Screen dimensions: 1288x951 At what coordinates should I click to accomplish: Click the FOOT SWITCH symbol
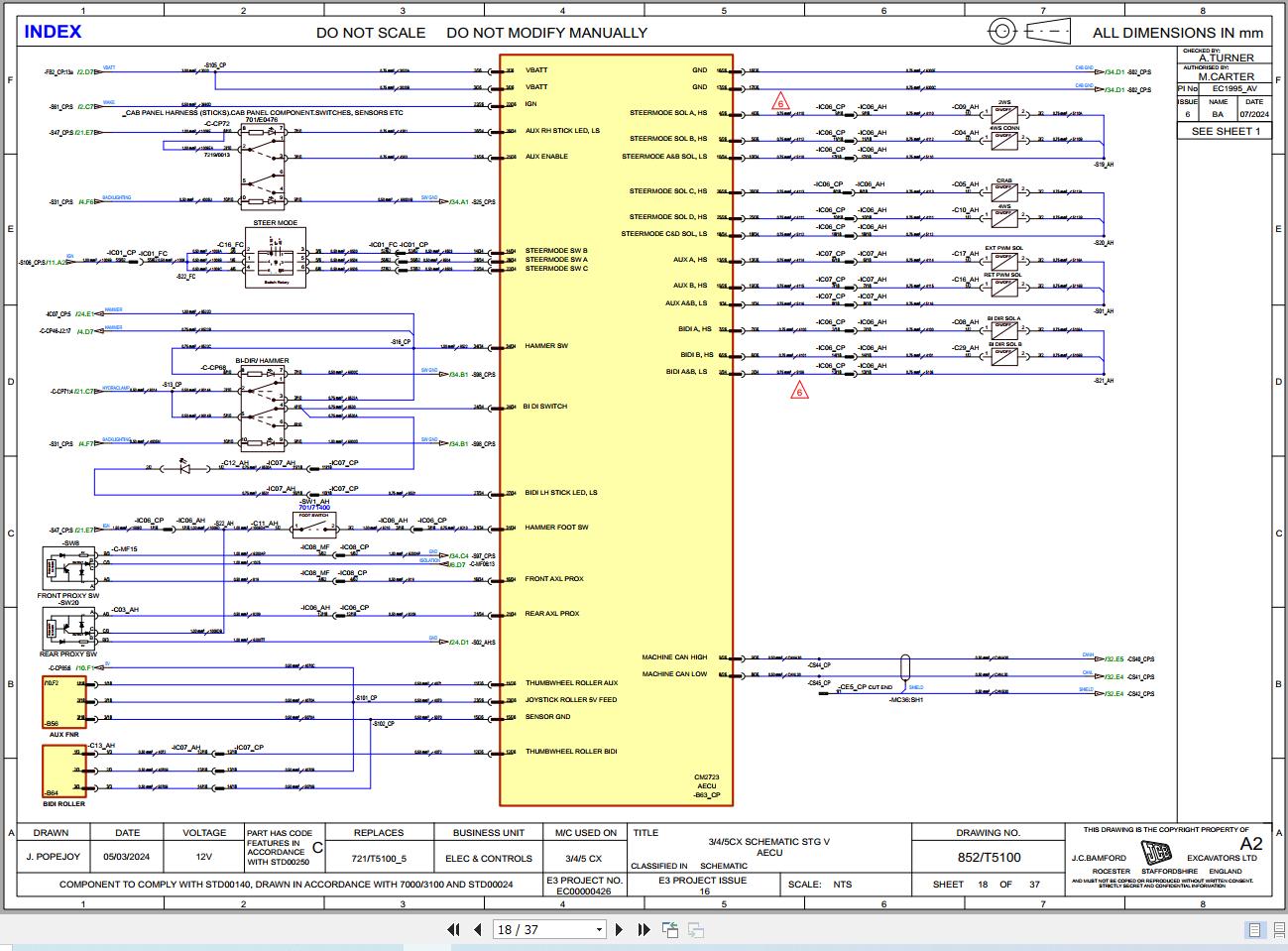click(315, 524)
